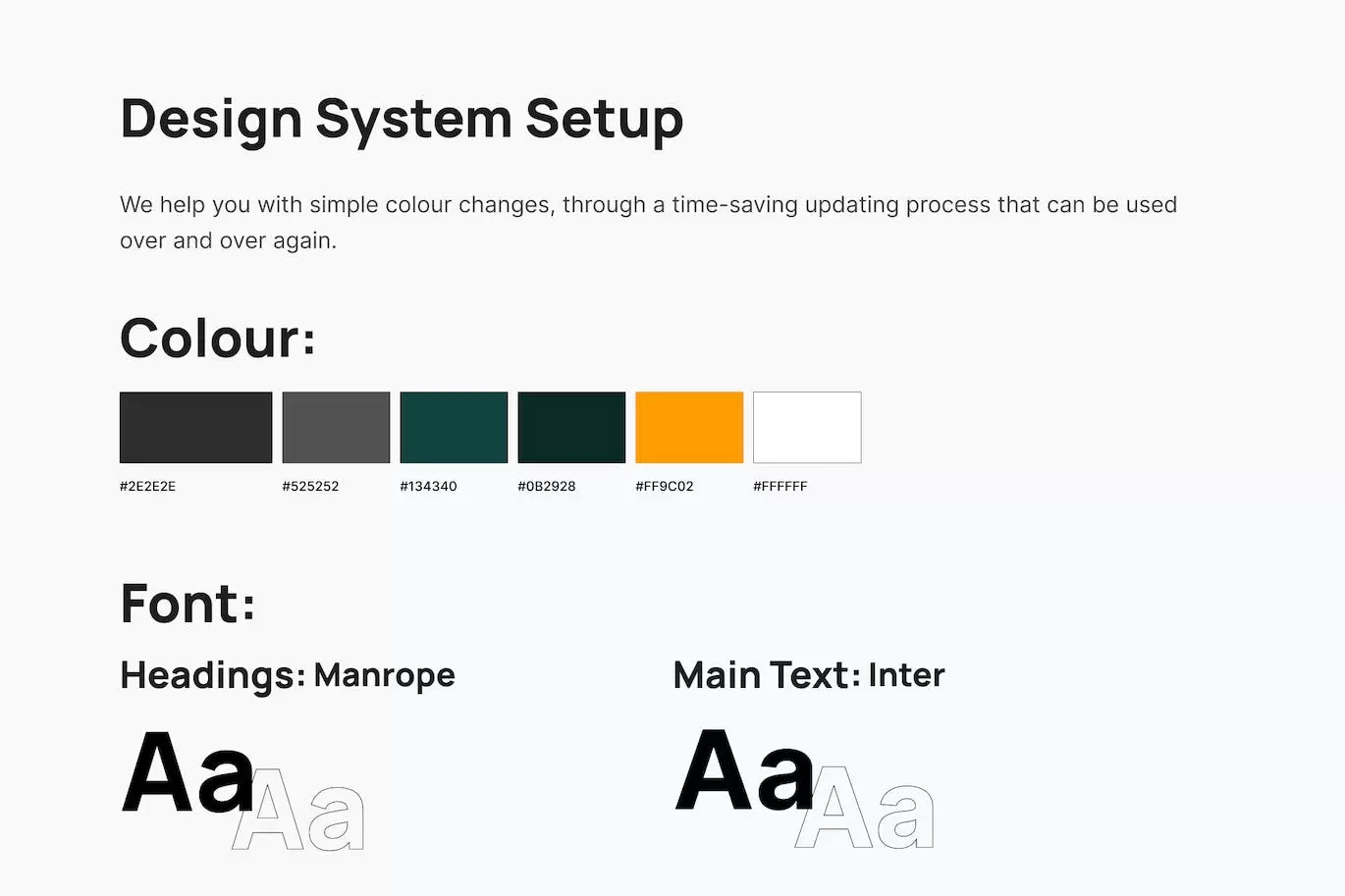Select the #525252 hex code text
1345x896 pixels.
[x=310, y=486]
